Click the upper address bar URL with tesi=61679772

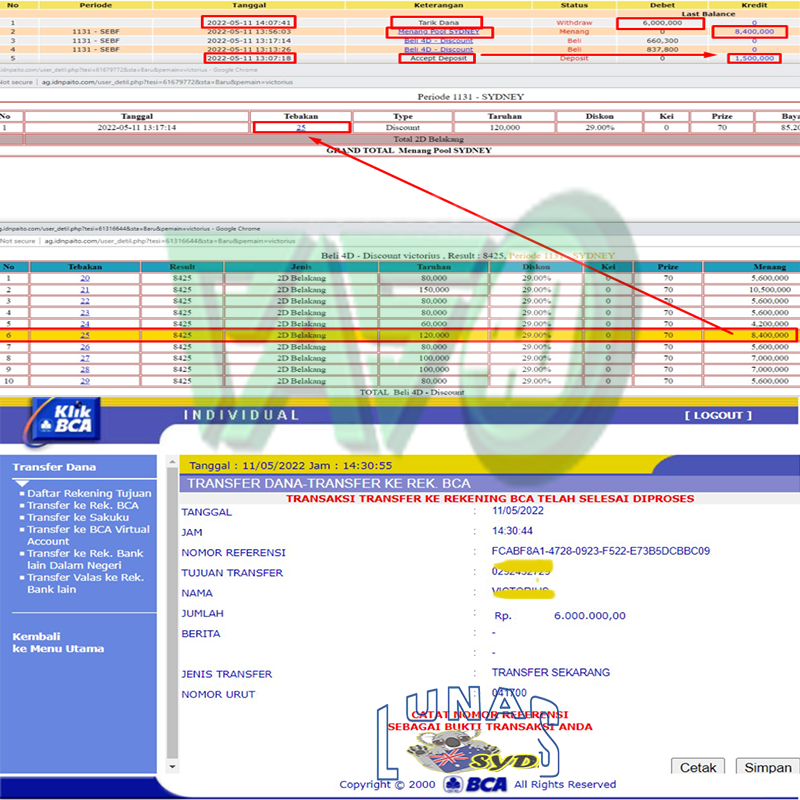click(167, 82)
